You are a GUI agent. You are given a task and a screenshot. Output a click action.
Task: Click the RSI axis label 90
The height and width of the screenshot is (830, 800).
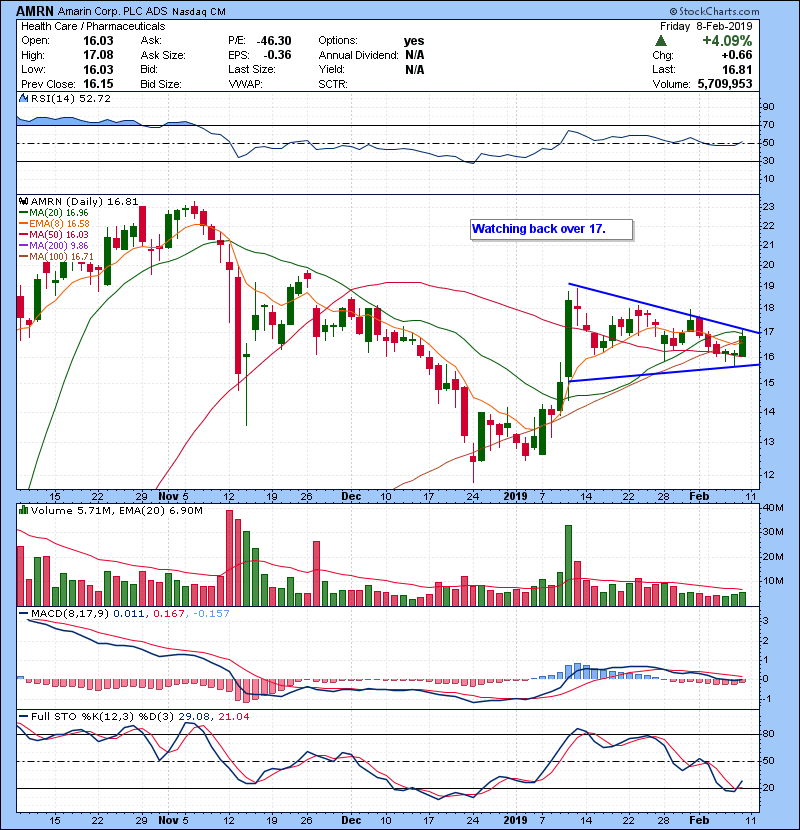coord(768,107)
